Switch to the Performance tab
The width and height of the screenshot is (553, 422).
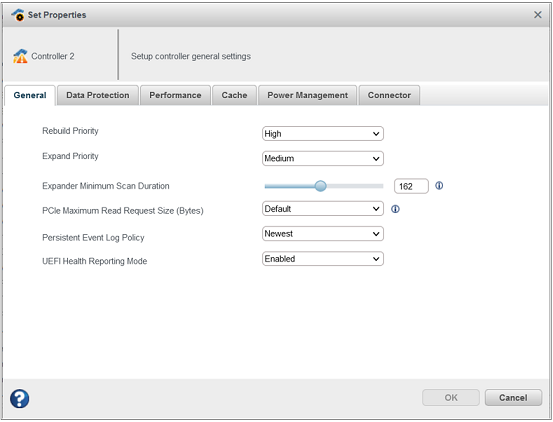click(x=175, y=95)
